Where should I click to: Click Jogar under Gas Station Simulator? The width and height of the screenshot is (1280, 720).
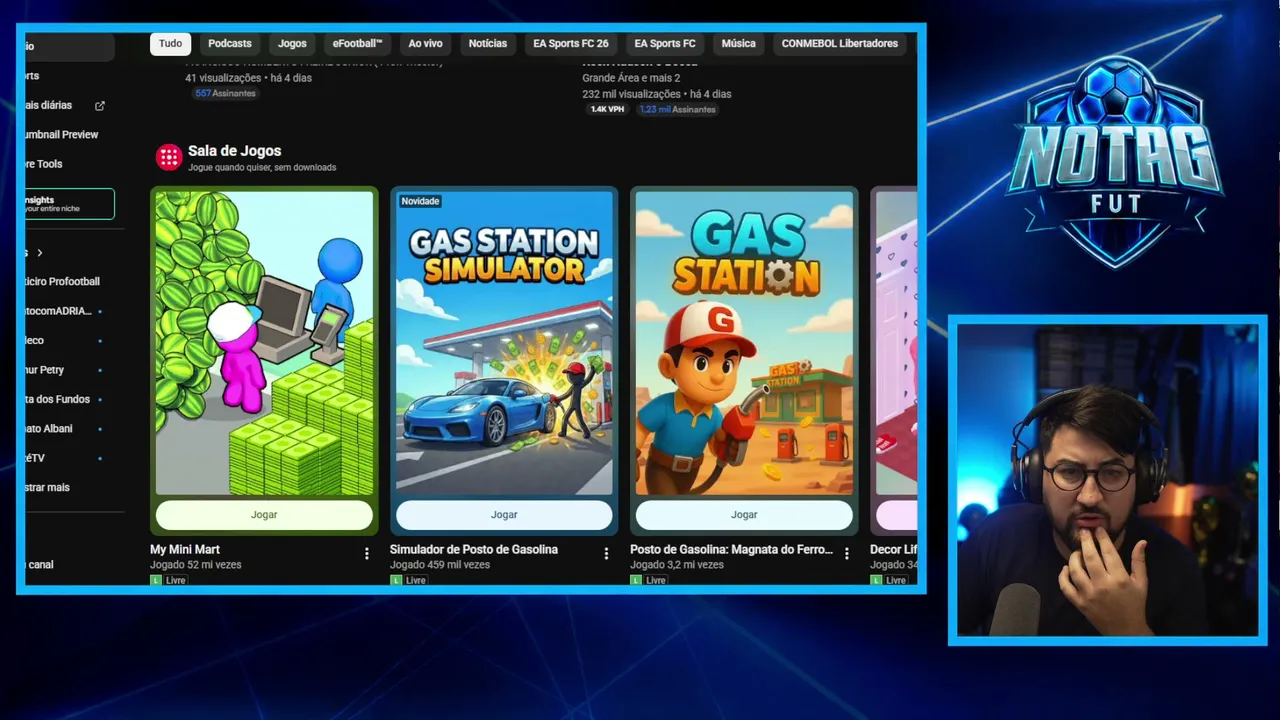coord(504,515)
